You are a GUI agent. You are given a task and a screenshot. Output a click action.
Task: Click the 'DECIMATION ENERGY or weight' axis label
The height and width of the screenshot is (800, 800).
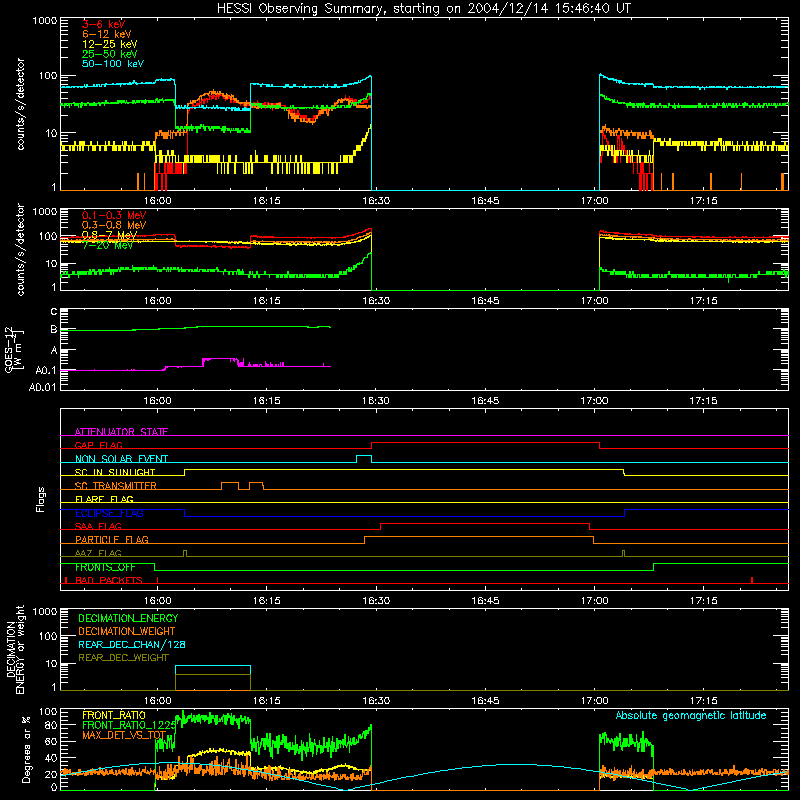(x=15, y=649)
